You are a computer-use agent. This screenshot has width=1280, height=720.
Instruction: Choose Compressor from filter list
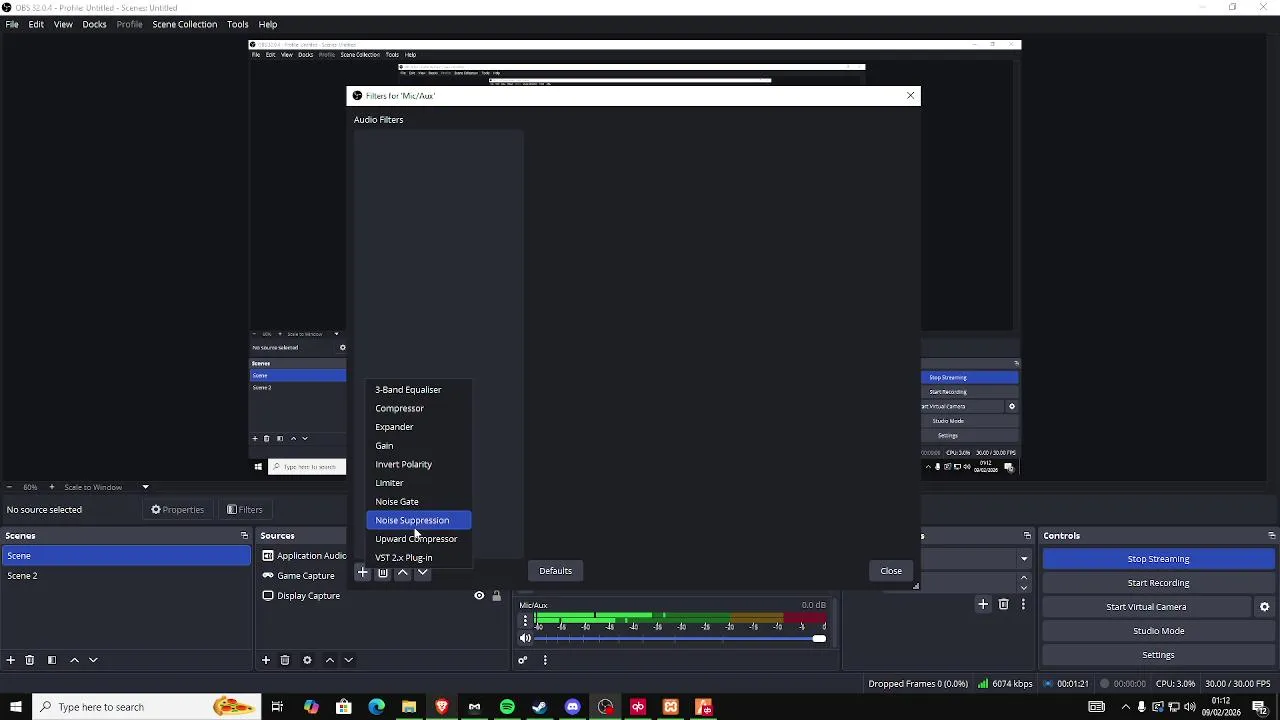coord(418,408)
